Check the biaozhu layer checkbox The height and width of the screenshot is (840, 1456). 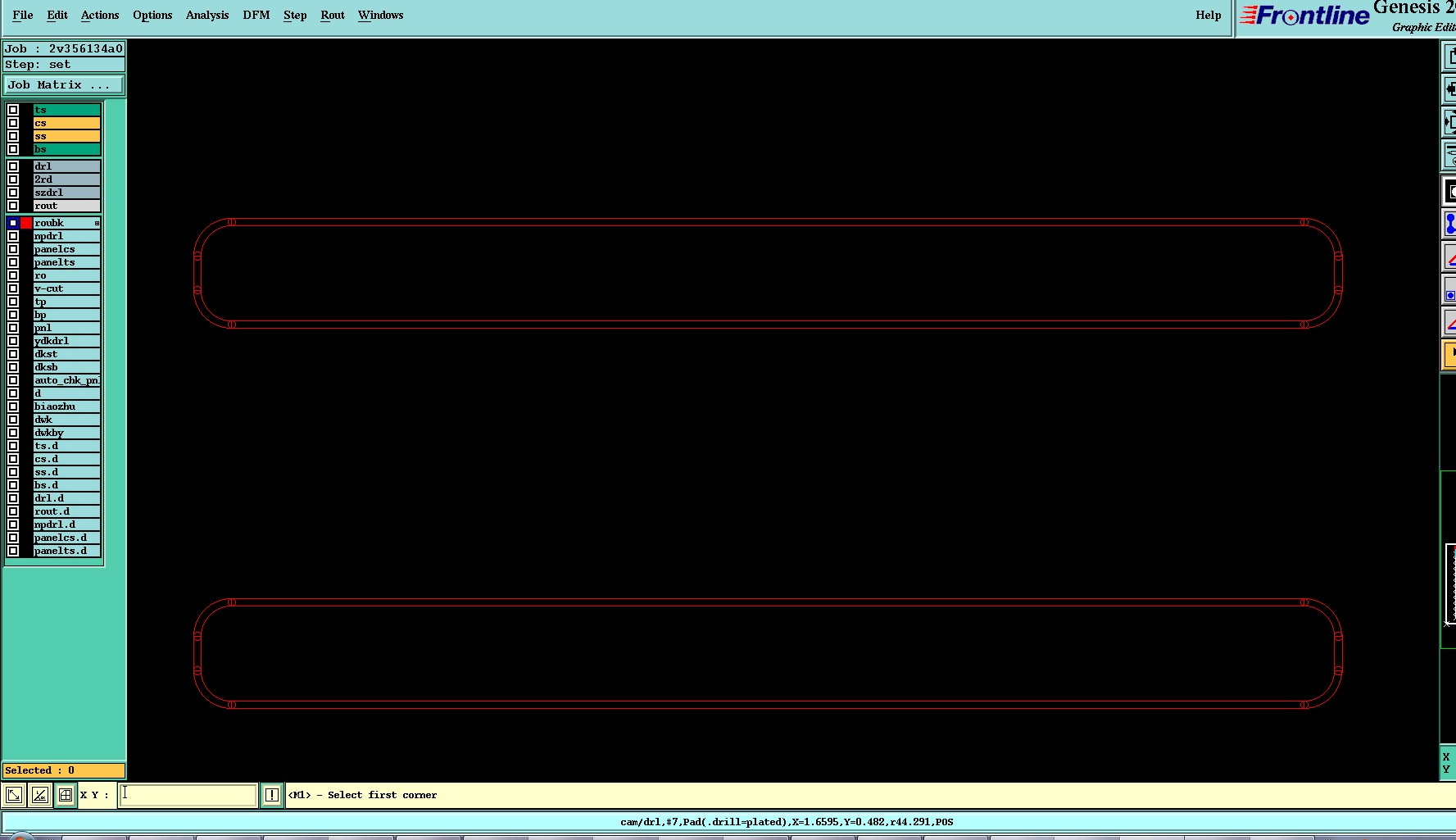pyautogui.click(x=13, y=406)
